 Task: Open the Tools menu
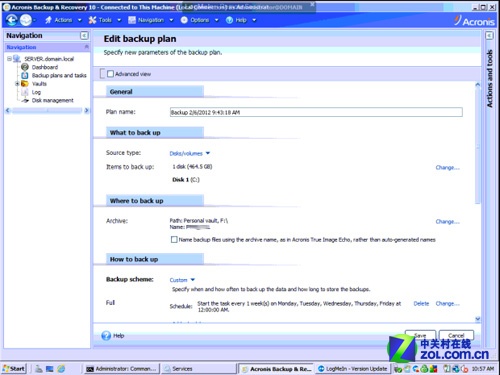pos(105,20)
